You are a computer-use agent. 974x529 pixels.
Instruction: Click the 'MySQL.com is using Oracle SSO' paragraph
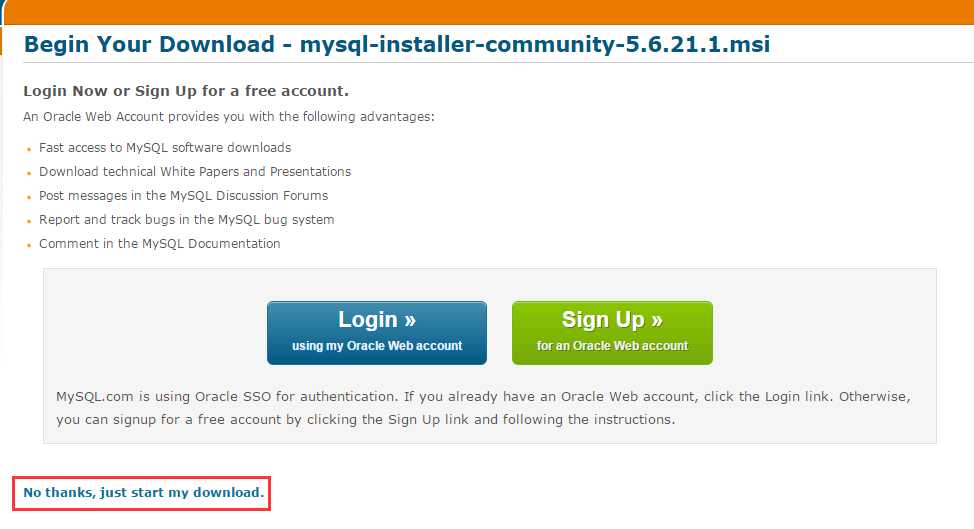483,408
